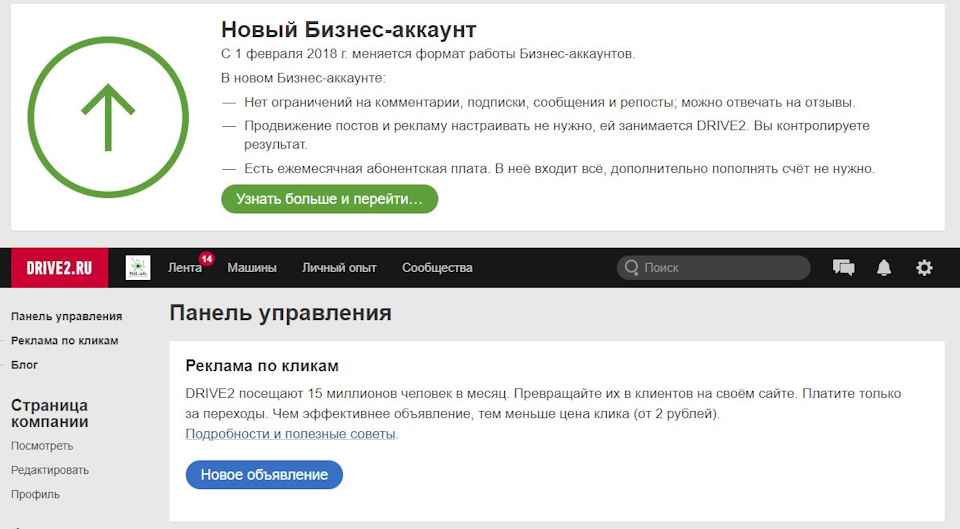Click the green upward arrow circle icon
Image resolution: width=960 pixels, height=529 pixels.
pyautogui.click(x=108, y=117)
